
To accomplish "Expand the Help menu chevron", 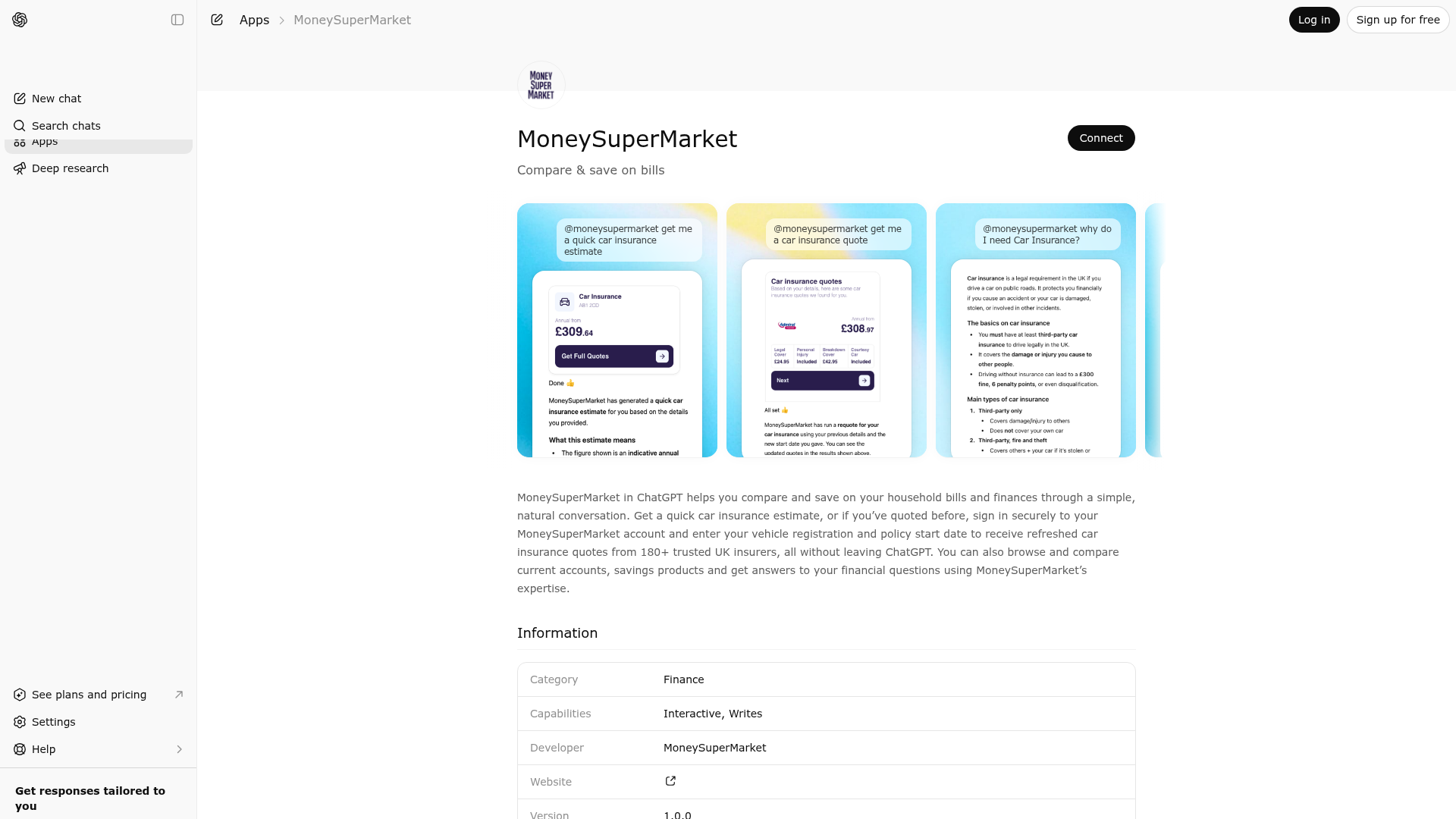I will 179,749.
